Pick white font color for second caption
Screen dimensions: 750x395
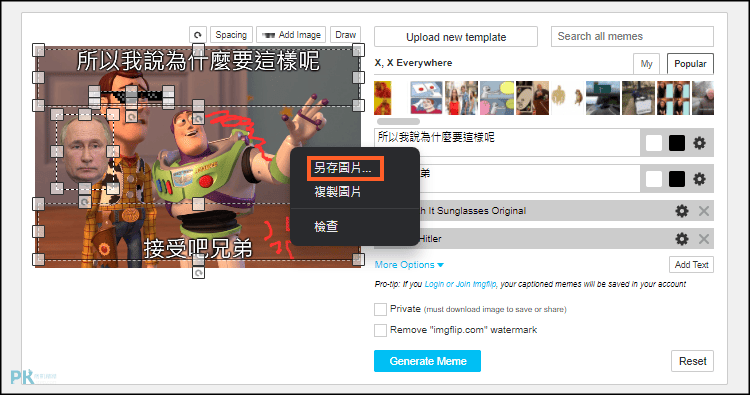pos(654,179)
